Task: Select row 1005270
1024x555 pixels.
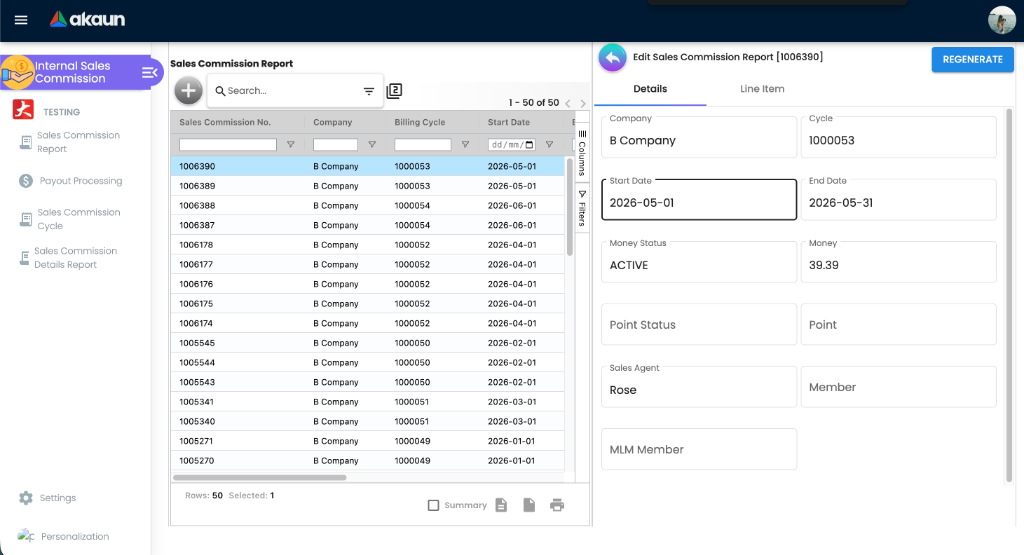Action: pyautogui.click(x=368, y=460)
